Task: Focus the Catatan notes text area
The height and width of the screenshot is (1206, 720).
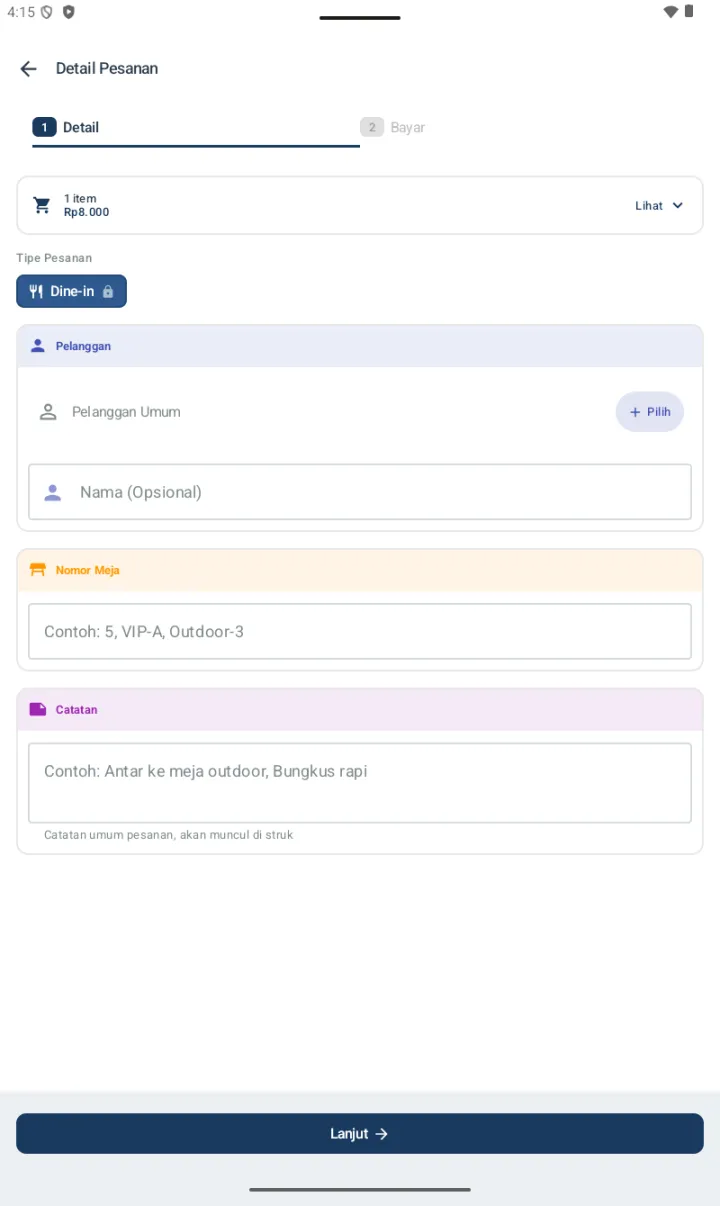Action: (360, 783)
